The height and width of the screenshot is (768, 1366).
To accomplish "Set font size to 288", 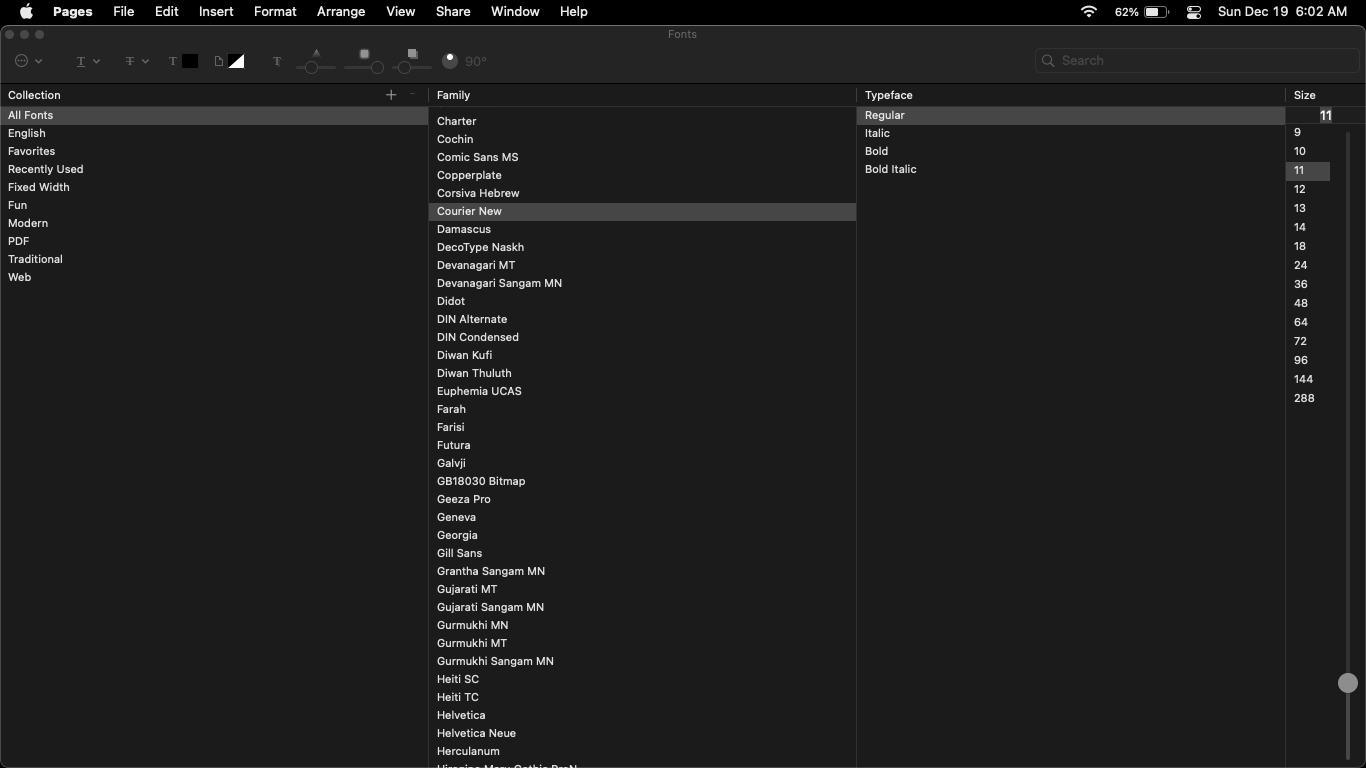I will coord(1308,398).
